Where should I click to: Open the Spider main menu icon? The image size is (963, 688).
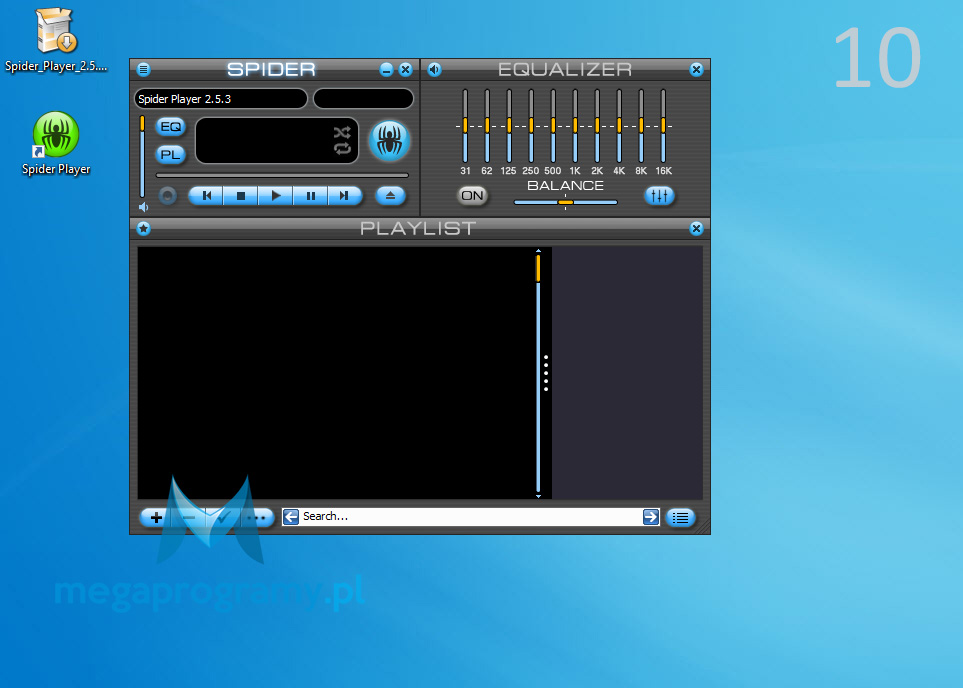pyautogui.click(x=144, y=69)
